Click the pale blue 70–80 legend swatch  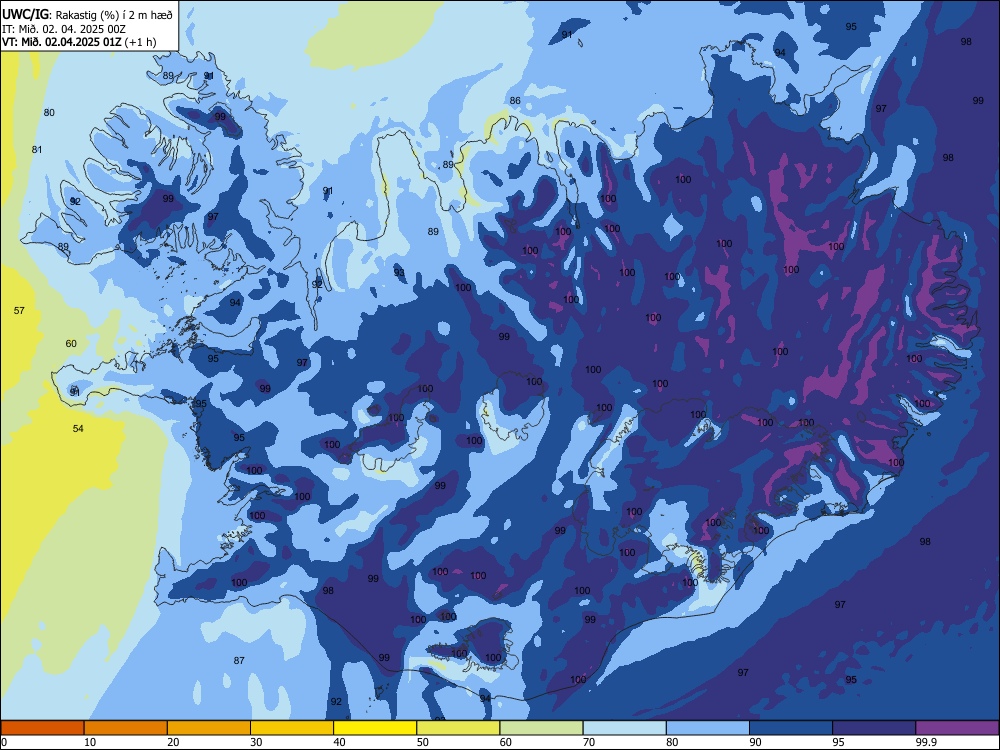tap(625, 728)
